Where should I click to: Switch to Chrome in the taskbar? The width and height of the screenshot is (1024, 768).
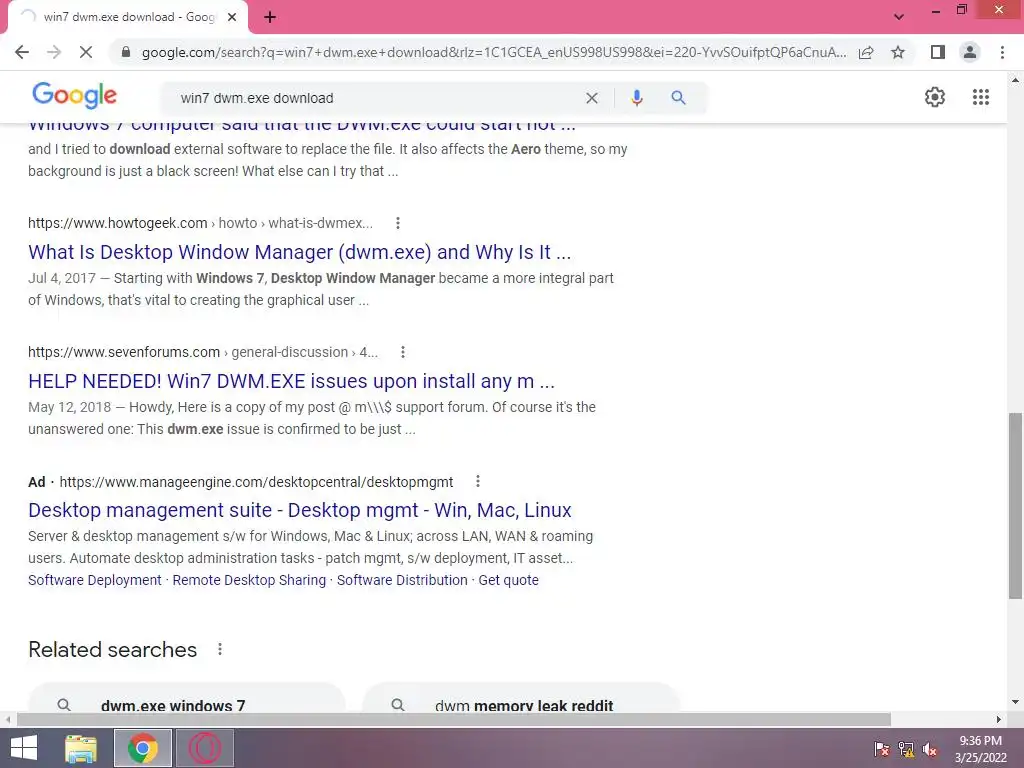(x=143, y=748)
